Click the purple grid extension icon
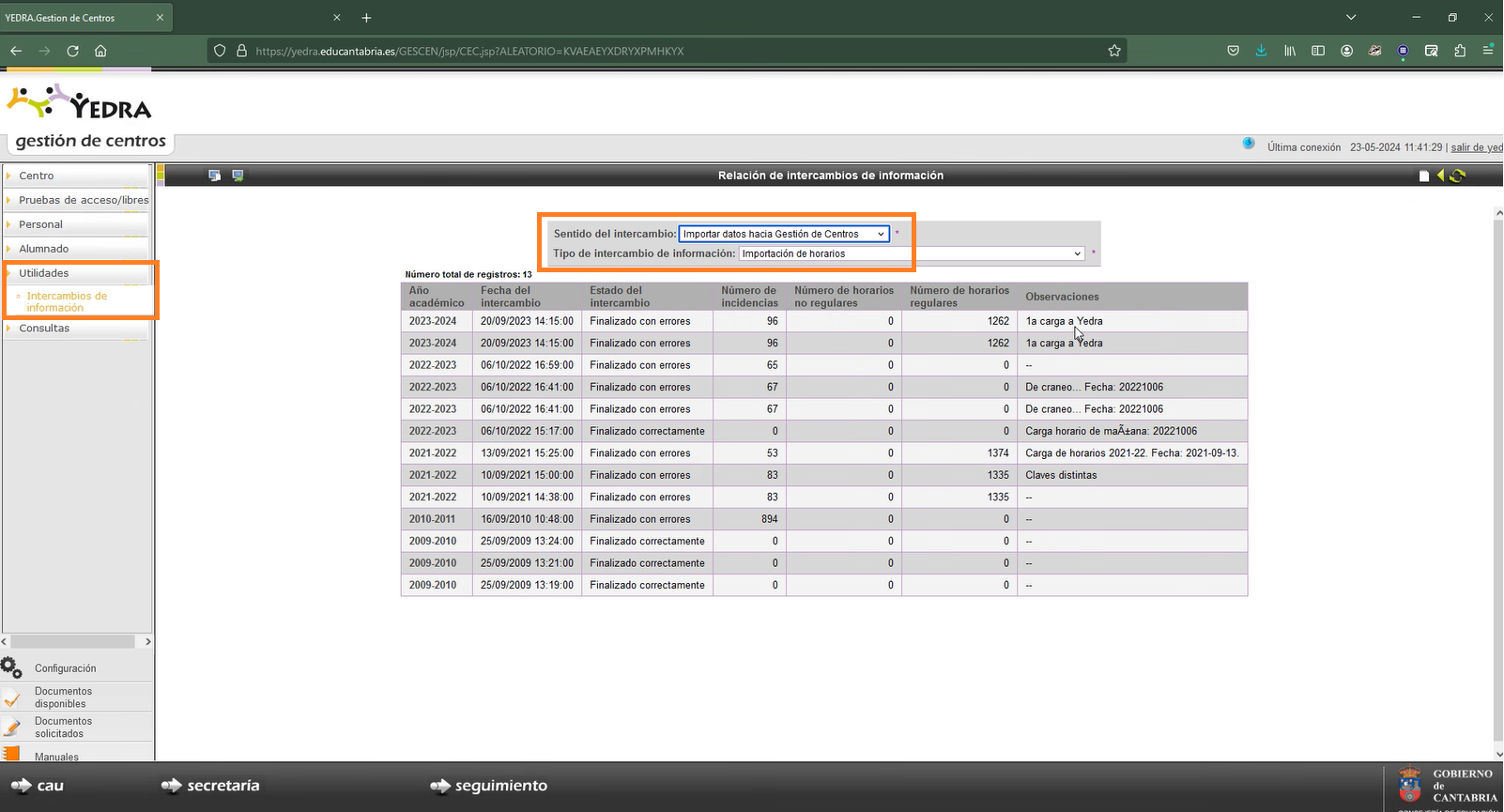 pos(1403,51)
